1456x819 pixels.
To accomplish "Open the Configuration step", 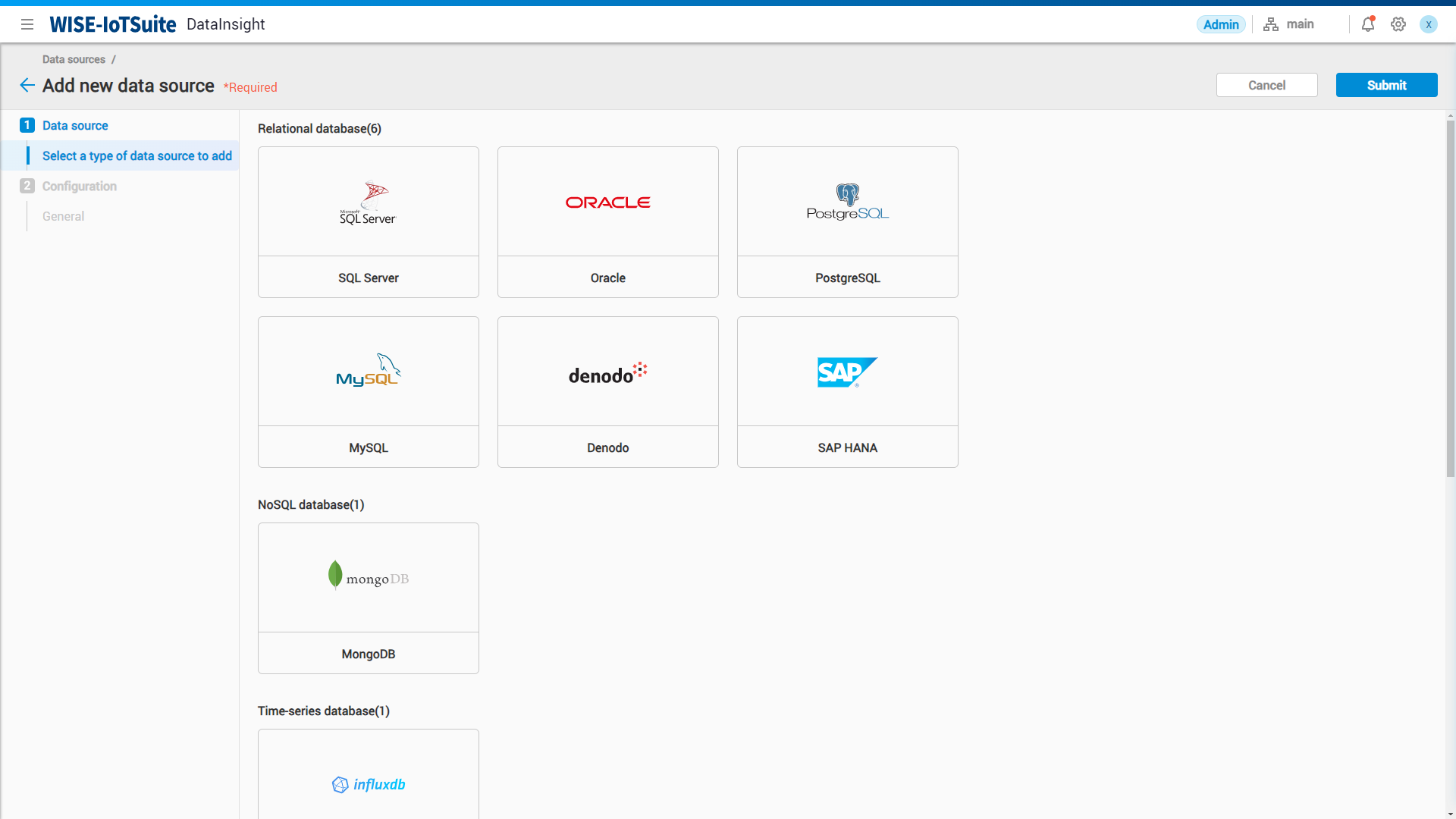I will tap(80, 186).
